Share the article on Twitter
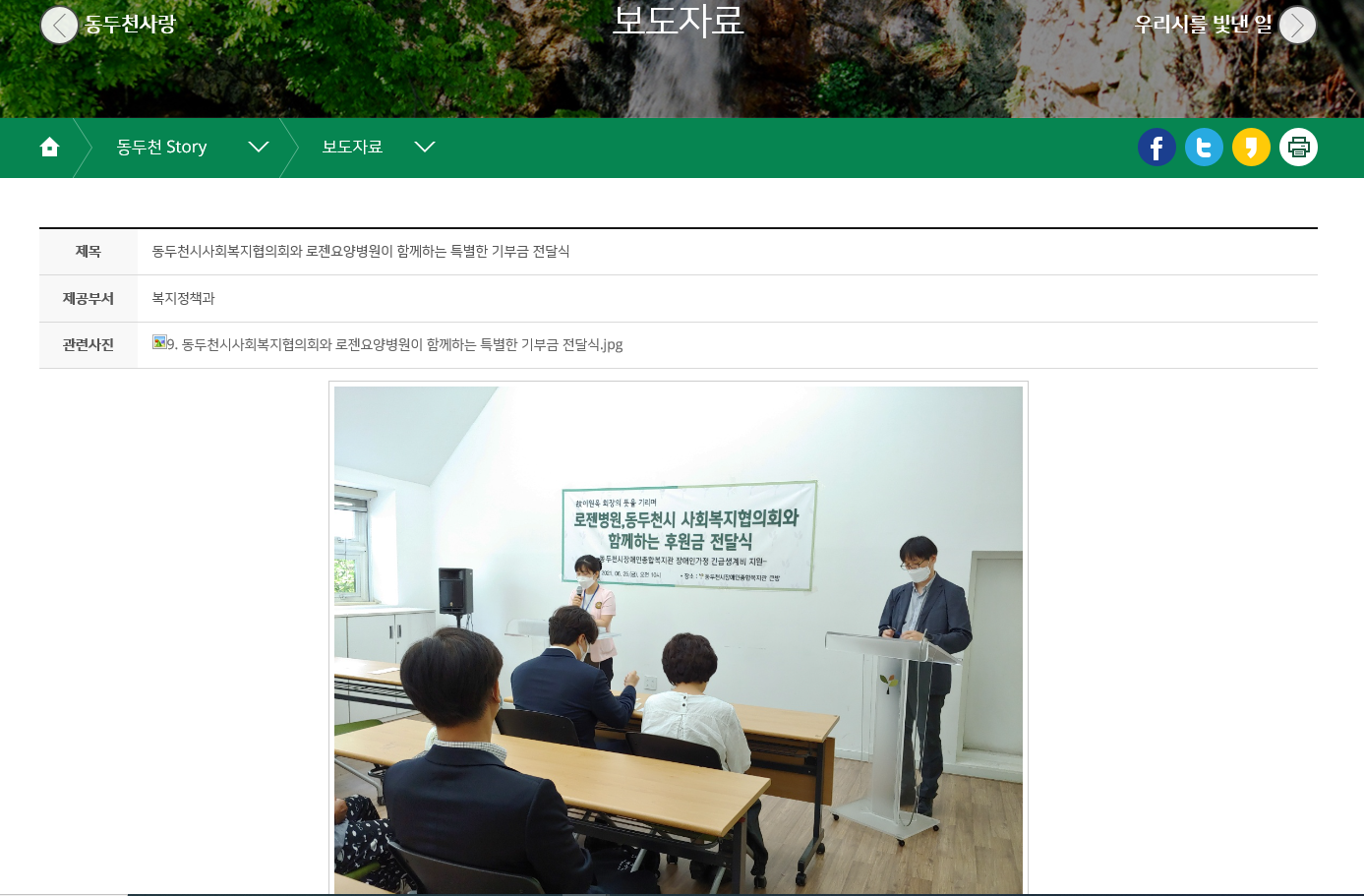 click(1204, 148)
